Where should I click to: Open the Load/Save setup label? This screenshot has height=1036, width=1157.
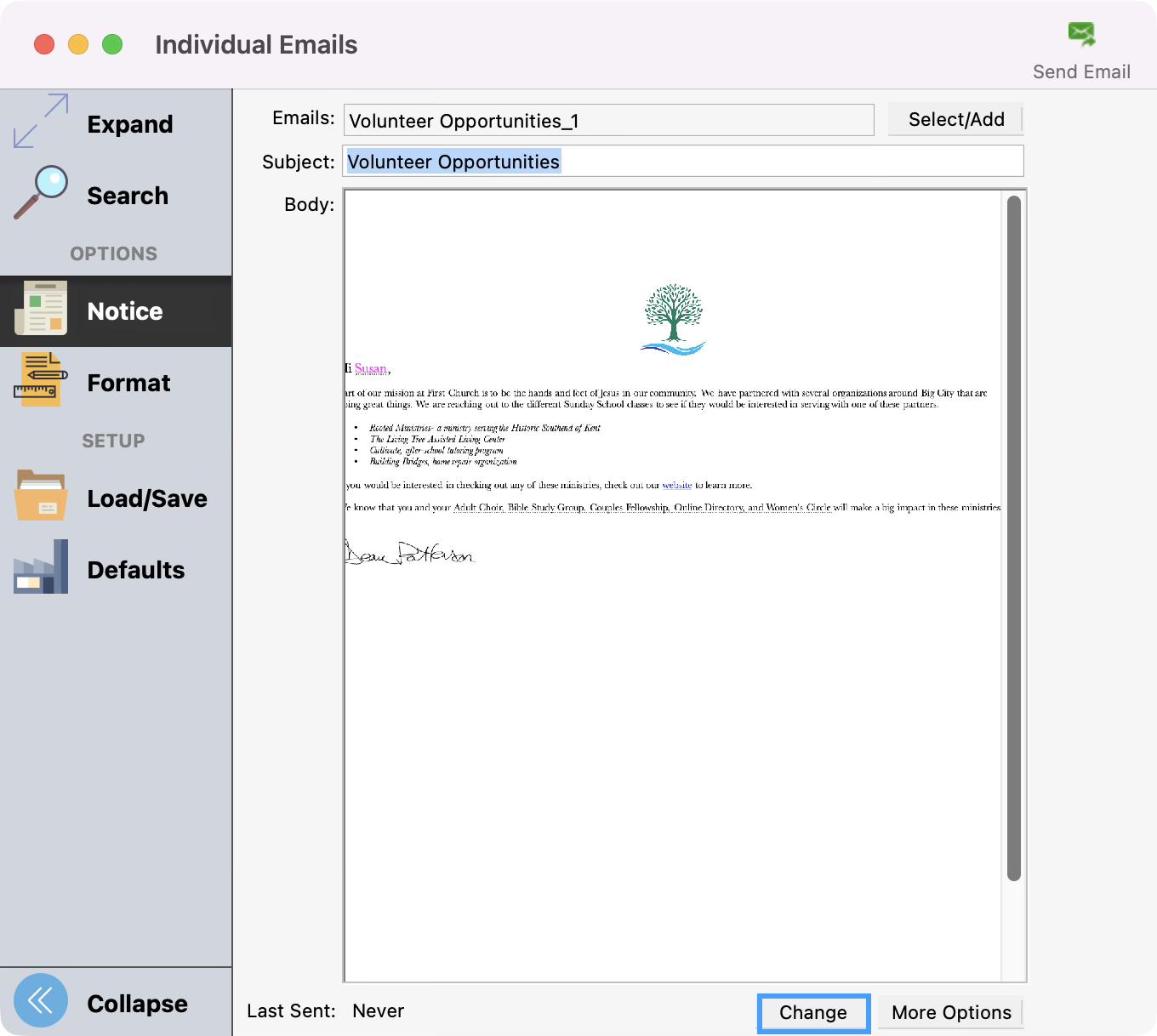click(x=147, y=498)
